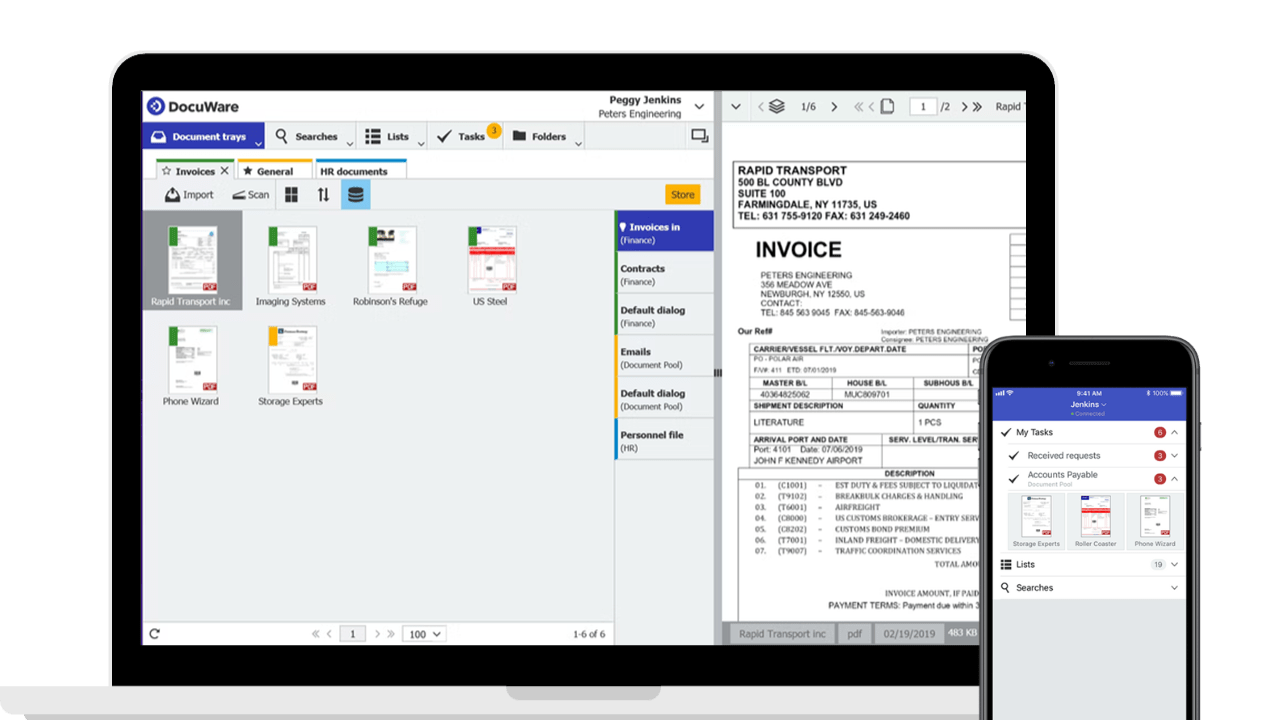
Task: Select the Rapid Transport Inc thumbnail
Action: pyautogui.click(x=192, y=260)
